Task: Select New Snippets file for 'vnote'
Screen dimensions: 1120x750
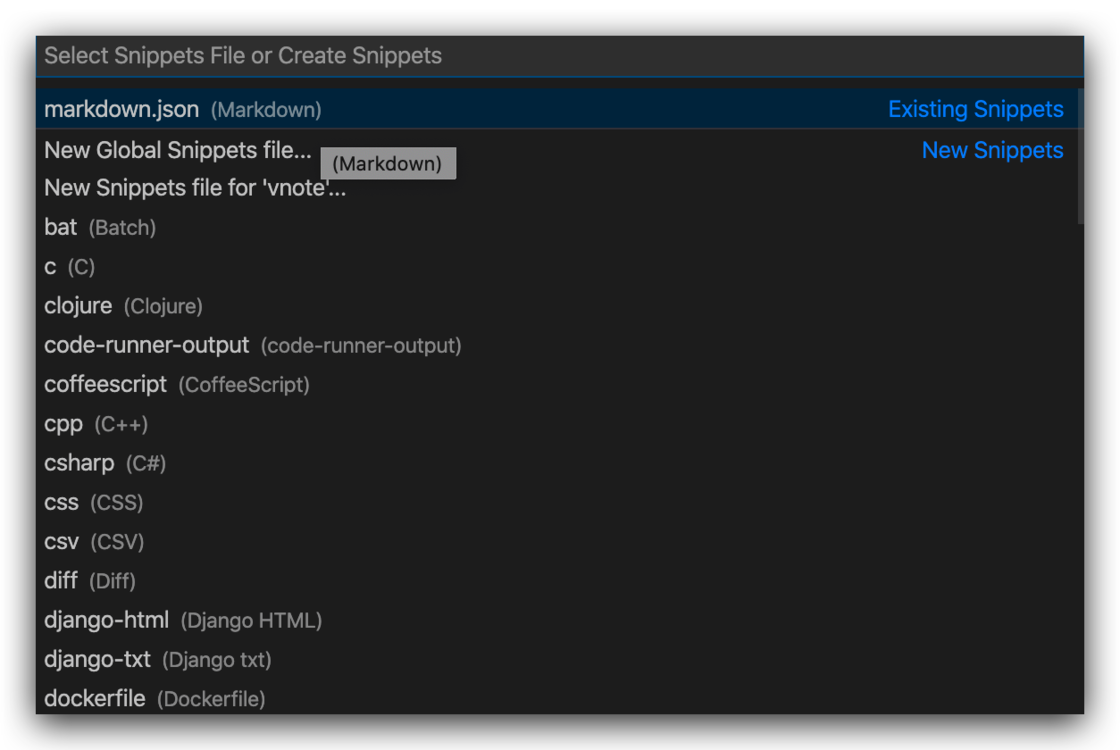Action: tap(195, 188)
